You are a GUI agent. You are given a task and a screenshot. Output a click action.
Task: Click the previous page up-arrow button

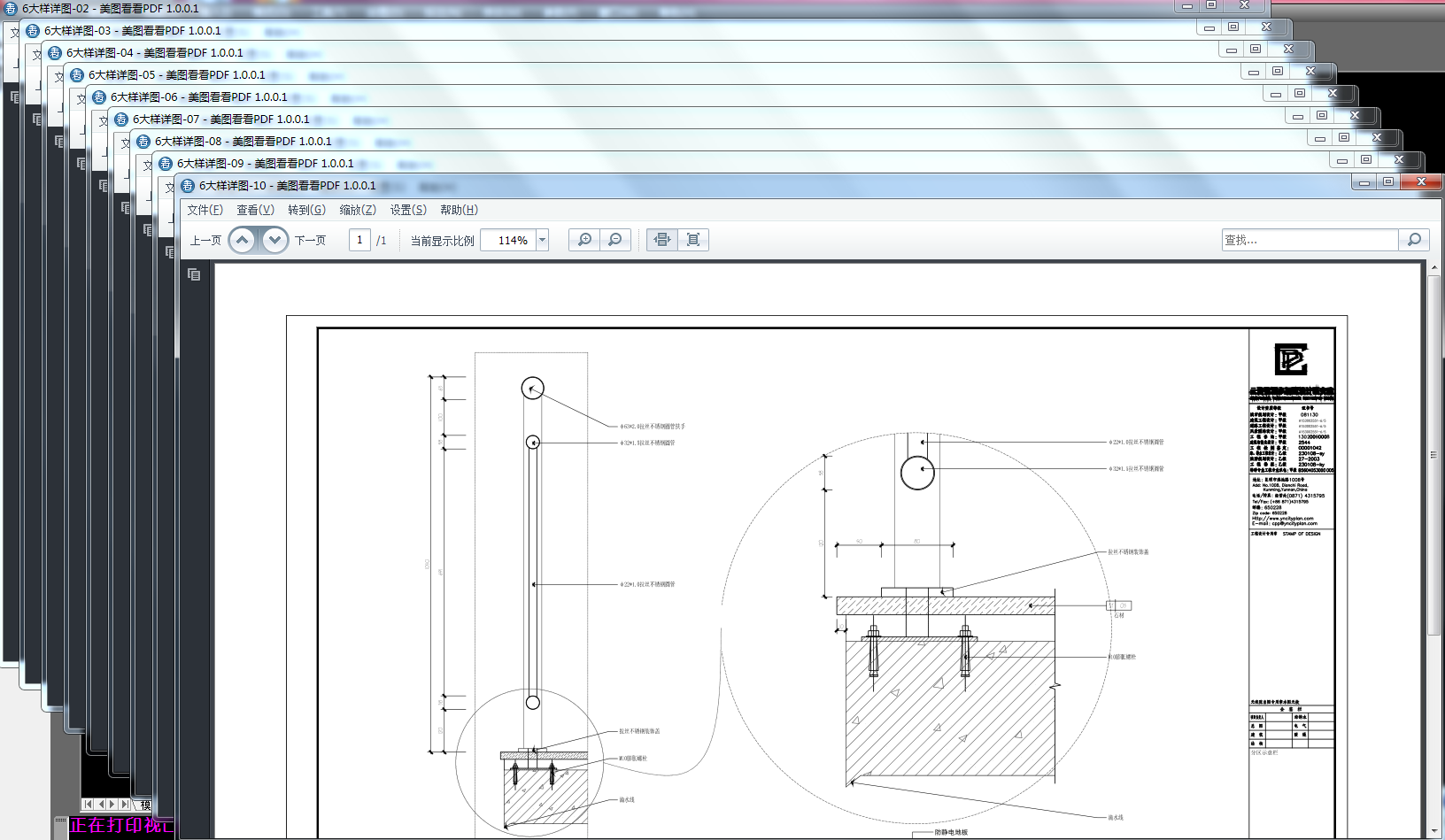[x=243, y=240]
